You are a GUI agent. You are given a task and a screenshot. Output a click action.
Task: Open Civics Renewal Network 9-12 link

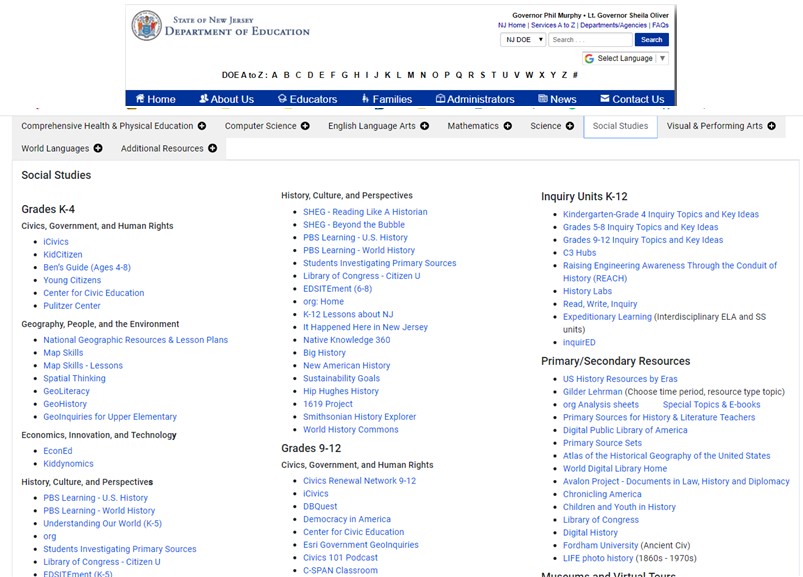(360, 481)
